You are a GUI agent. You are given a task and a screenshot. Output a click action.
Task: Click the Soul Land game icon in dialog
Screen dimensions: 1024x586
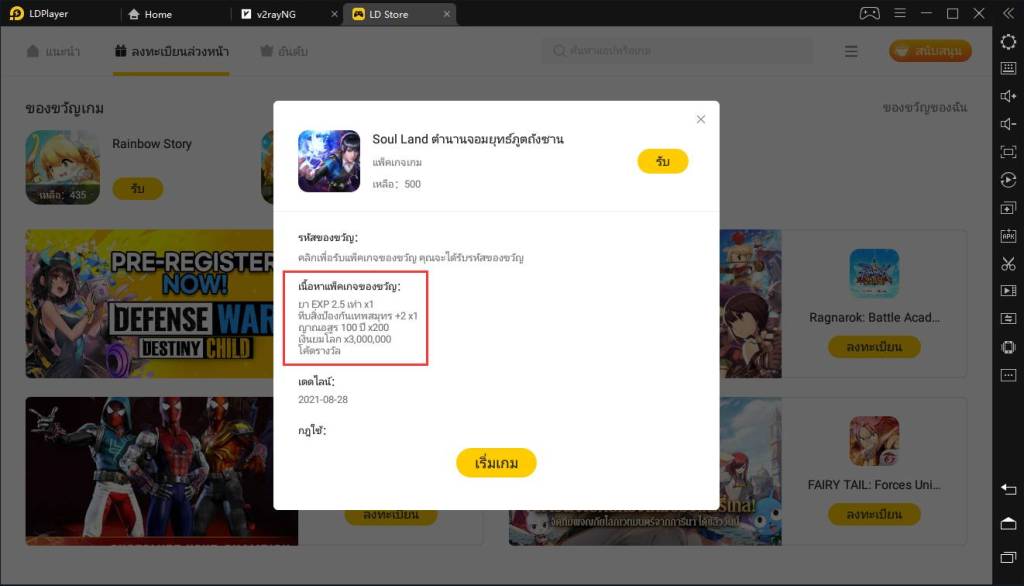[329, 161]
